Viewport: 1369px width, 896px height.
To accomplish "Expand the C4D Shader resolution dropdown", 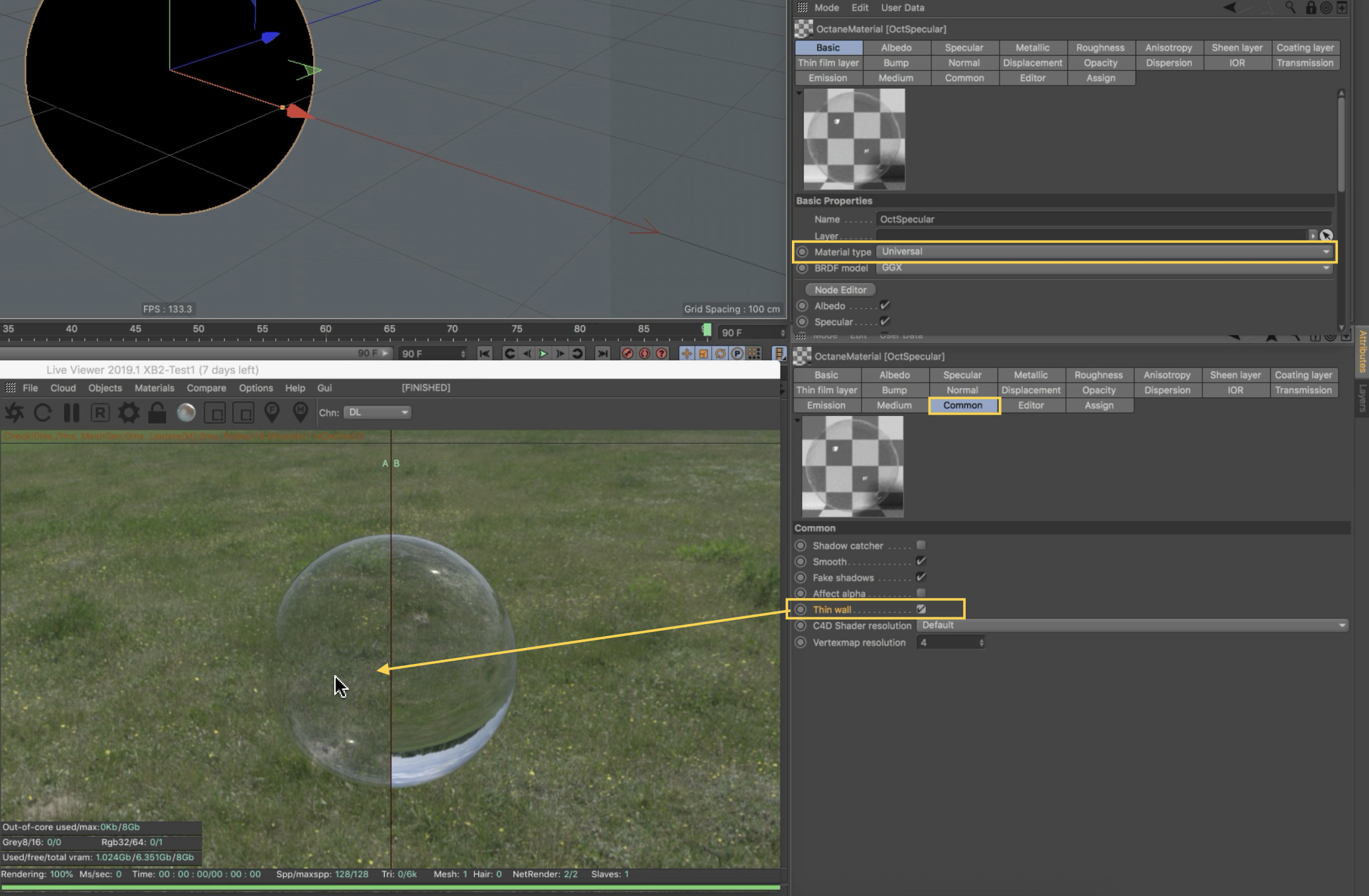I will coord(1132,625).
